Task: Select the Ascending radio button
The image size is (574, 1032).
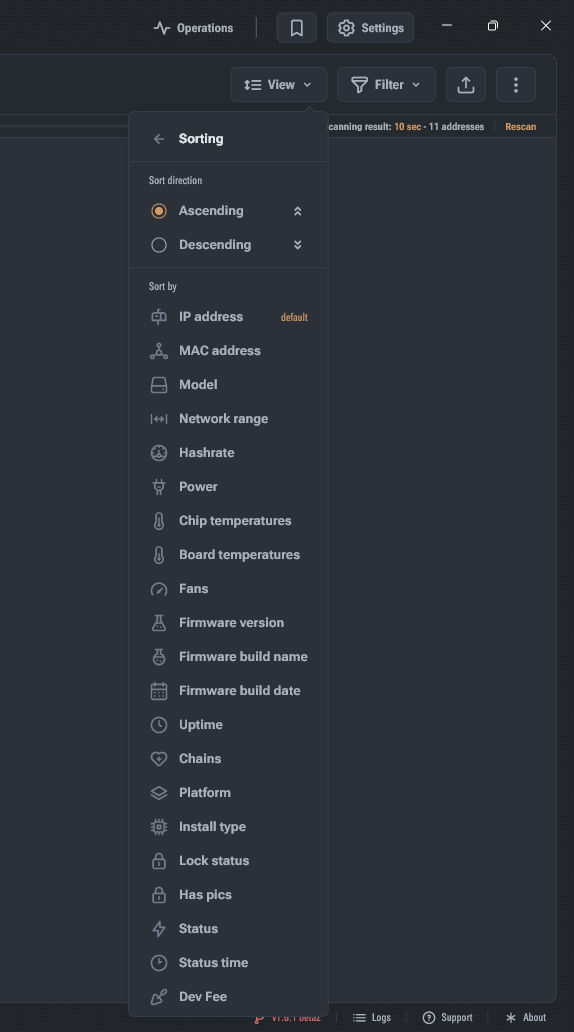Action: (x=159, y=211)
